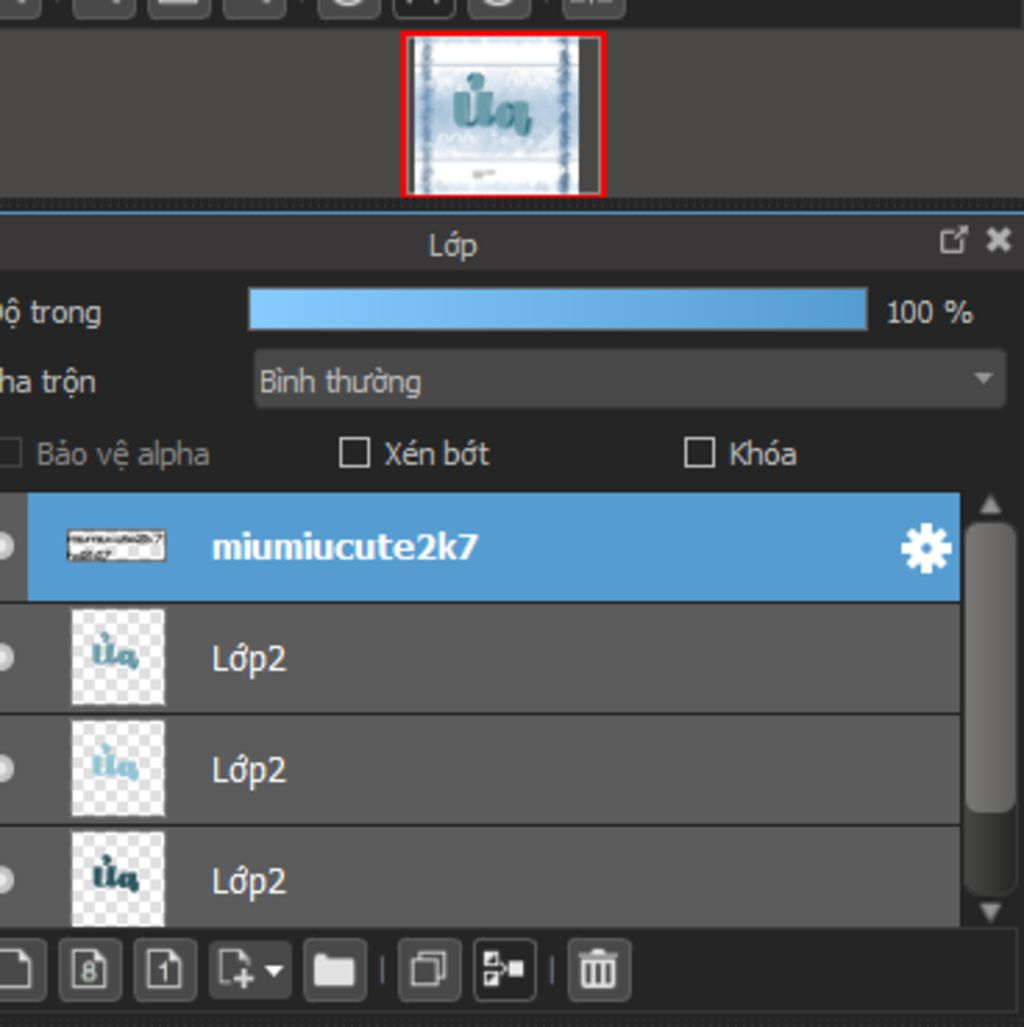Image resolution: width=1024 pixels, height=1027 pixels.
Task: Toggle the Bảo vệ alpha checkbox
Action: tap(9, 453)
